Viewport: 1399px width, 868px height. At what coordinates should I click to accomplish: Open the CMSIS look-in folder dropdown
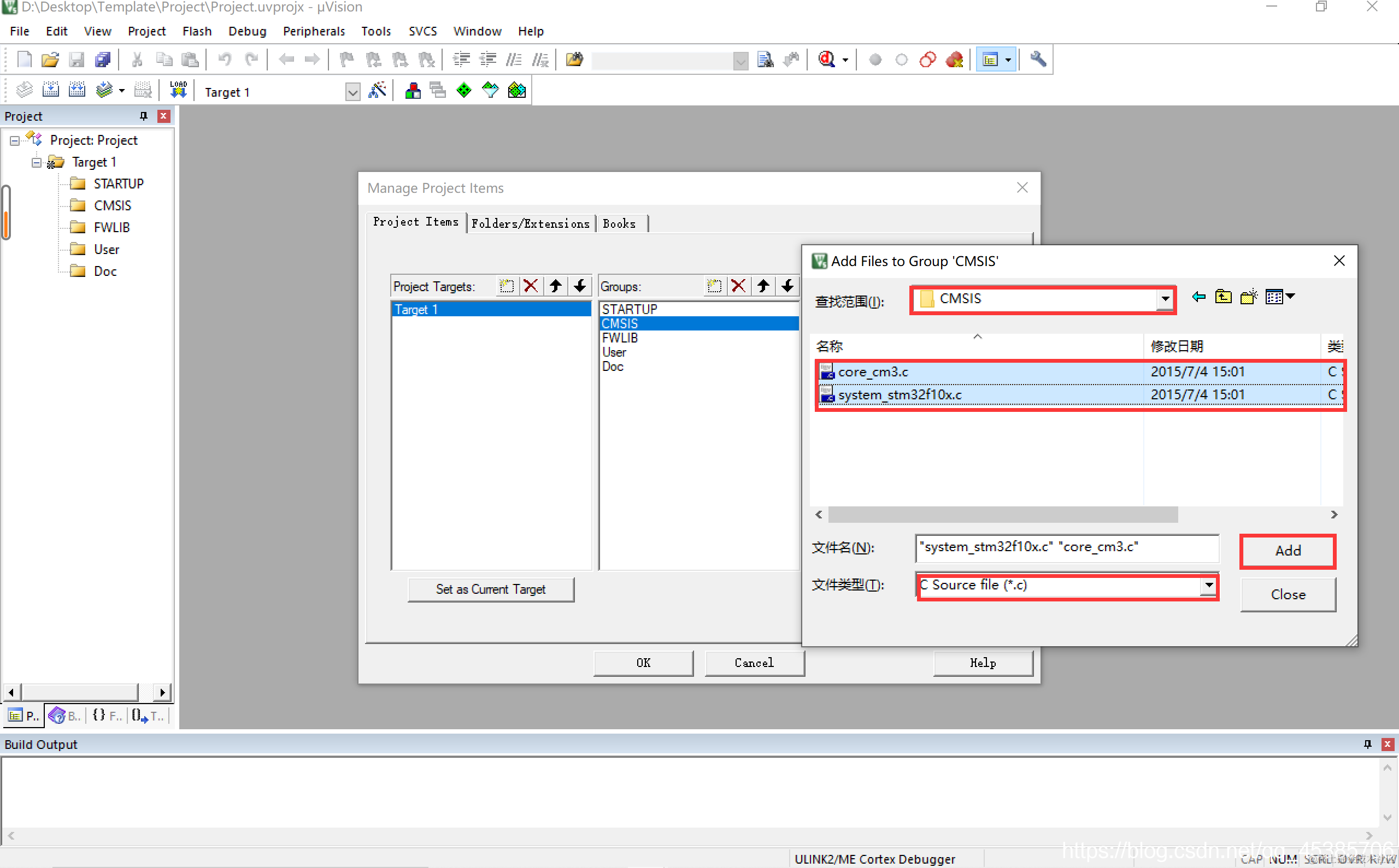click(x=1165, y=298)
